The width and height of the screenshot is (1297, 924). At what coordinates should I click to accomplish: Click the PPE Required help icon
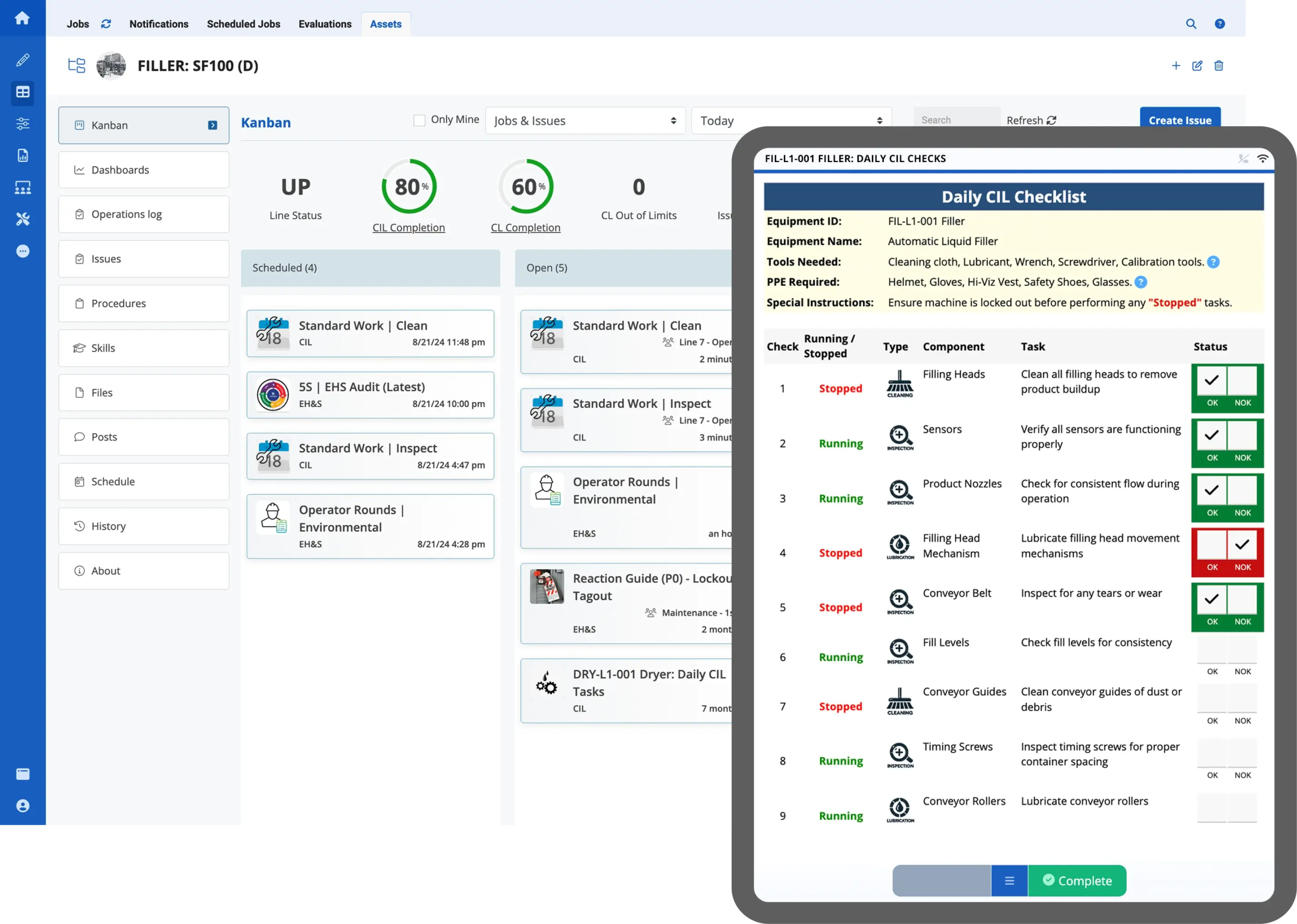(1140, 282)
